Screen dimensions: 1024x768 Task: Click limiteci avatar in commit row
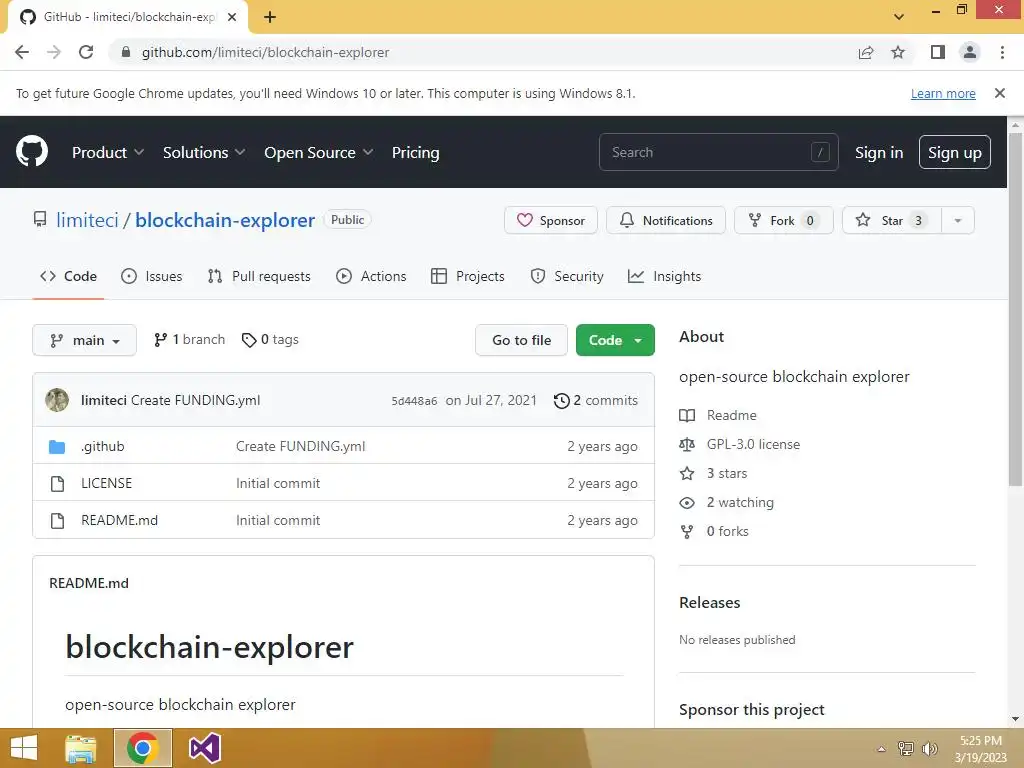57,400
